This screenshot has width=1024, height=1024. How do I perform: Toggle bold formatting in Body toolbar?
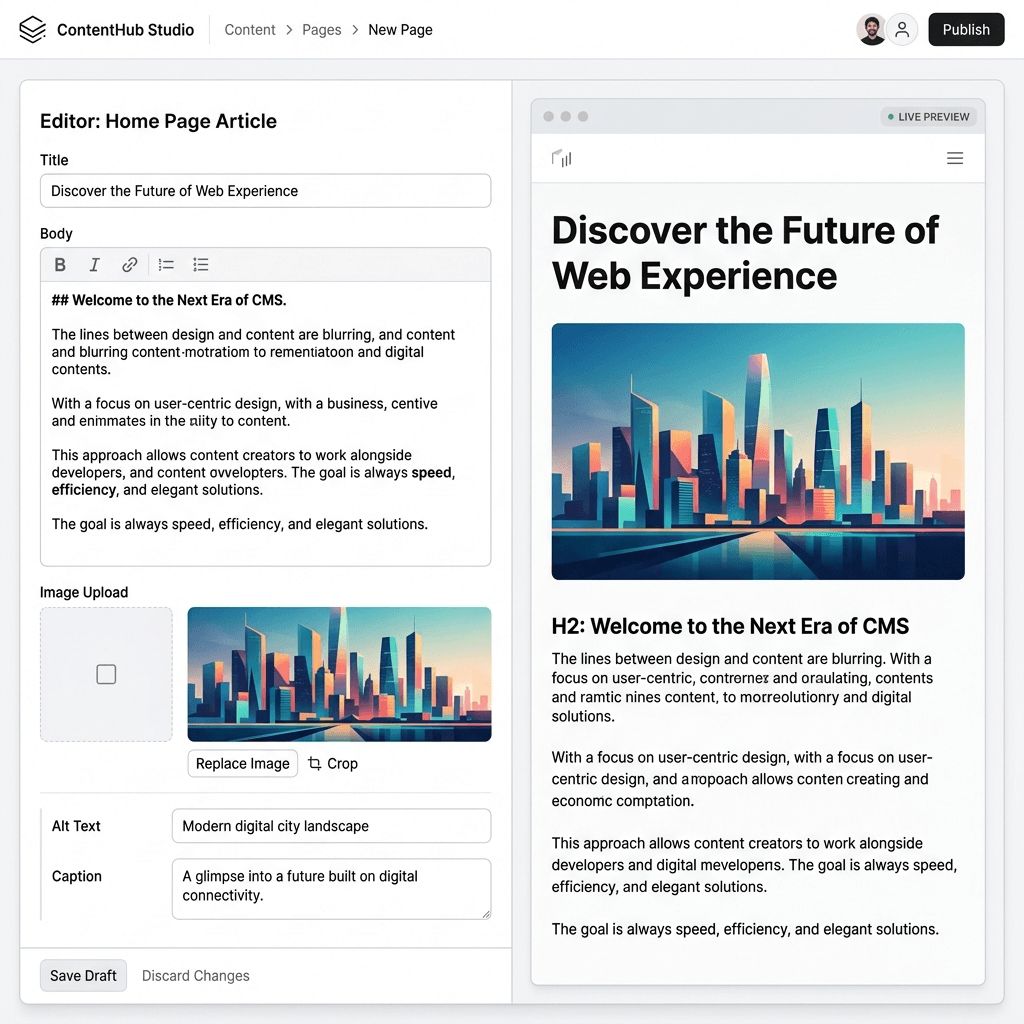pos(60,264)
